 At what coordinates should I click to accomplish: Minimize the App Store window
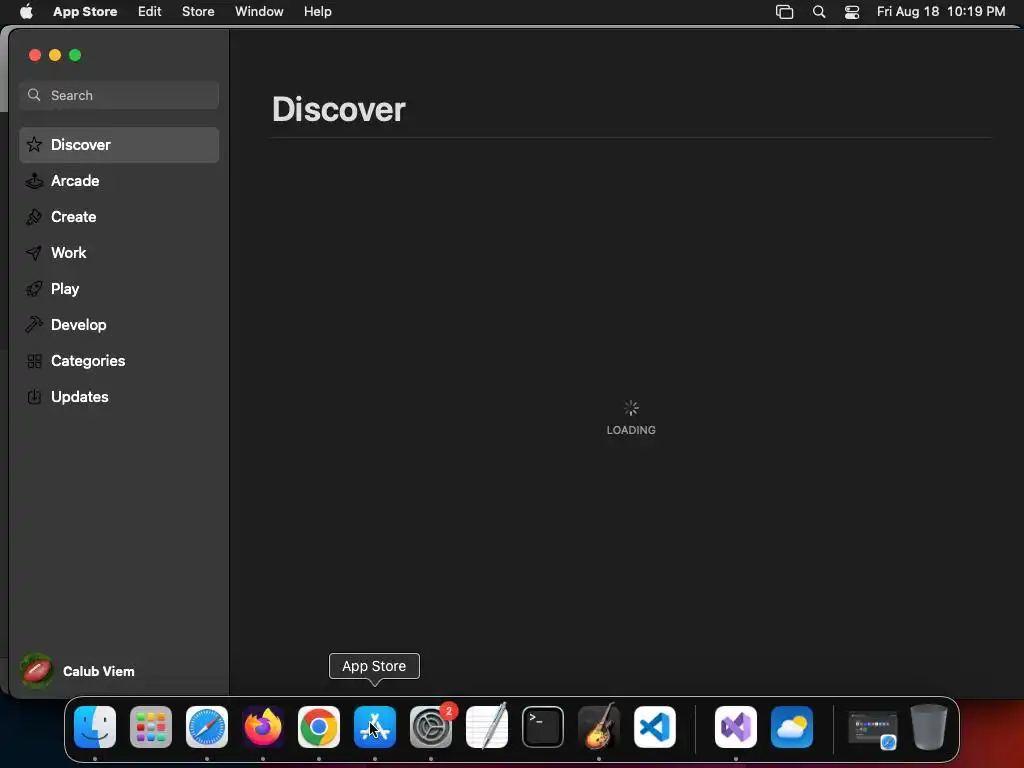point(56,56)
